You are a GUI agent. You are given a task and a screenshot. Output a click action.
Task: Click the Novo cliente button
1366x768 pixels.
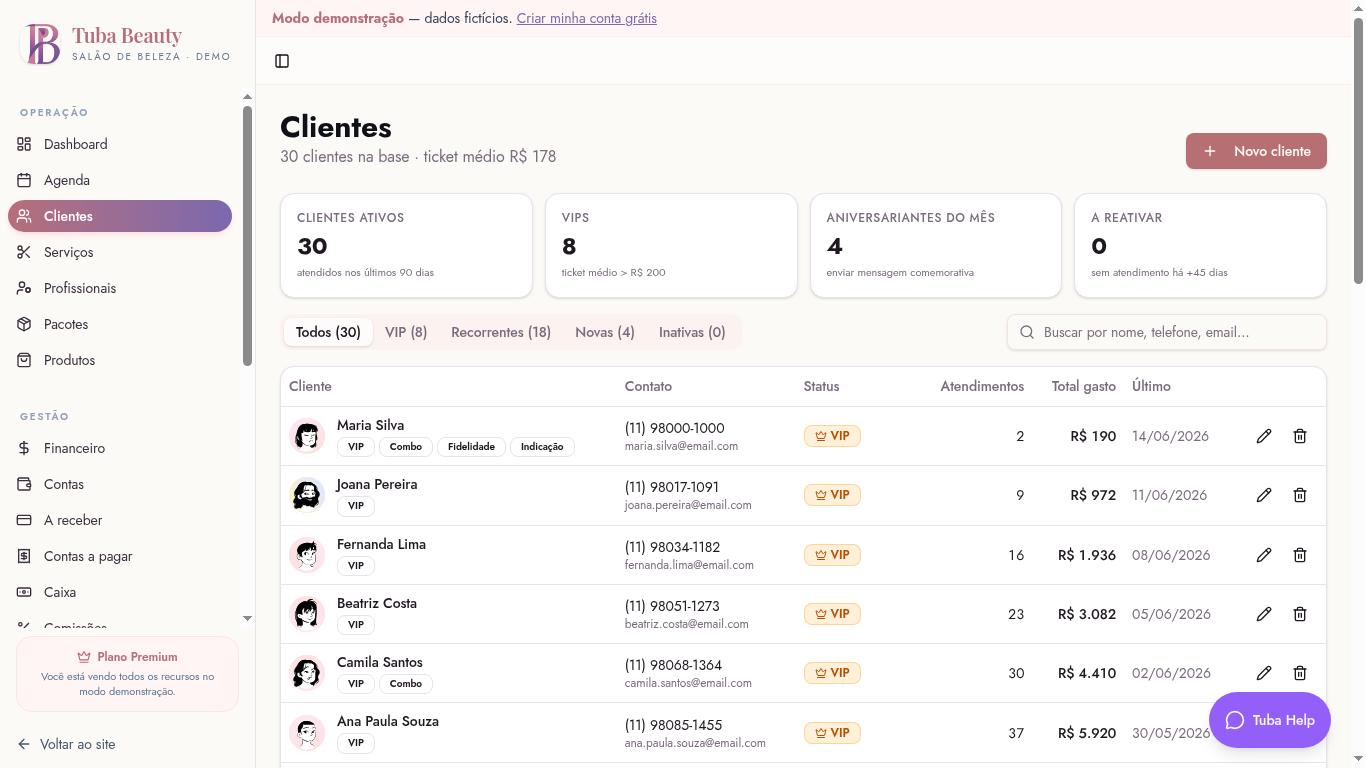point(1256,151)
